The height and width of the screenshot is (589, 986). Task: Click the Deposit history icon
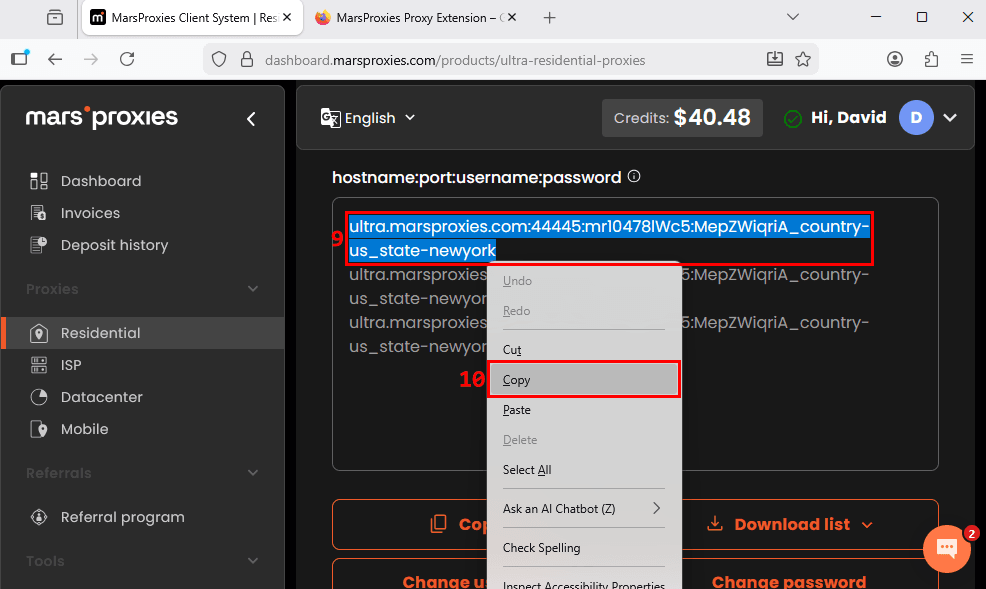39,245
